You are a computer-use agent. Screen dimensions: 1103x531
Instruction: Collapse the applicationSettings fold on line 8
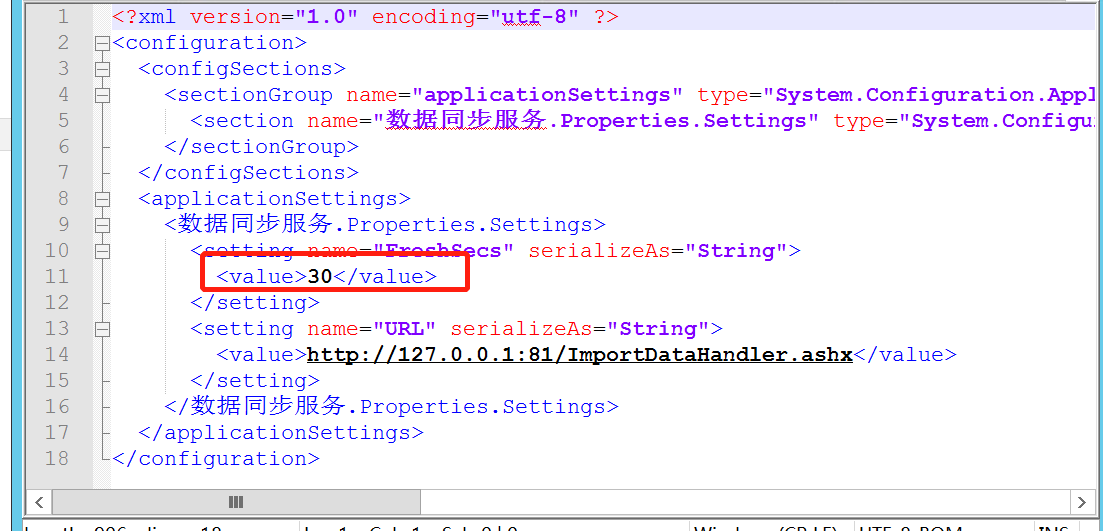pos(103,200)
